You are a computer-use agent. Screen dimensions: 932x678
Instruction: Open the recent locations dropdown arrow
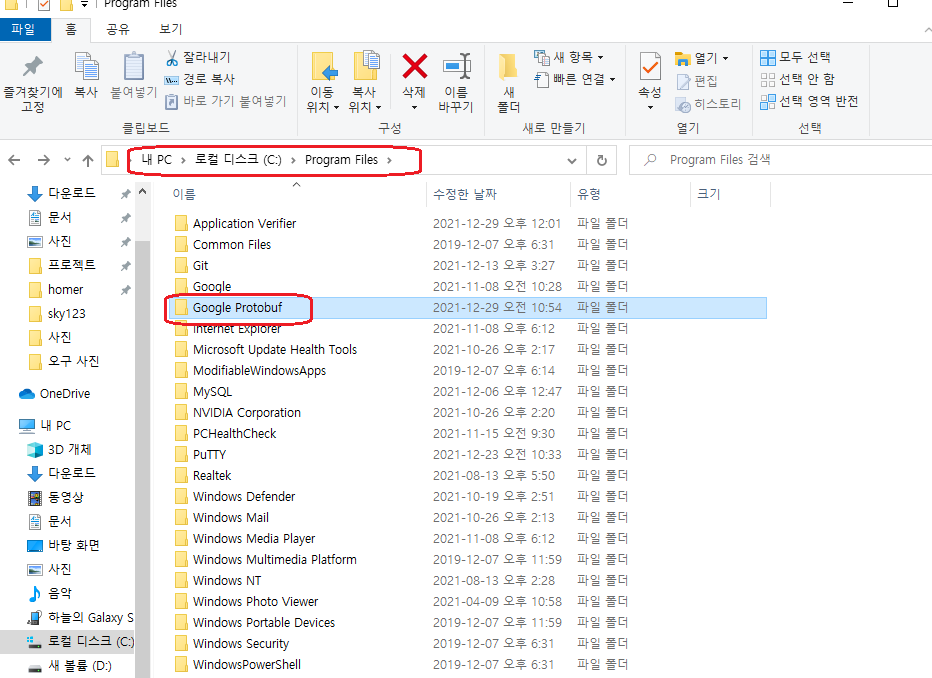coord(67,160)
